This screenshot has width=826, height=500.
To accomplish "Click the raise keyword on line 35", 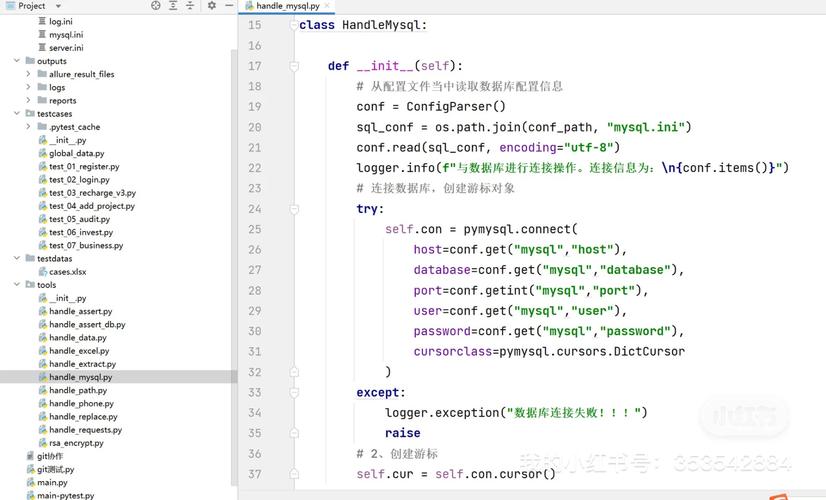I will [402, 433].
